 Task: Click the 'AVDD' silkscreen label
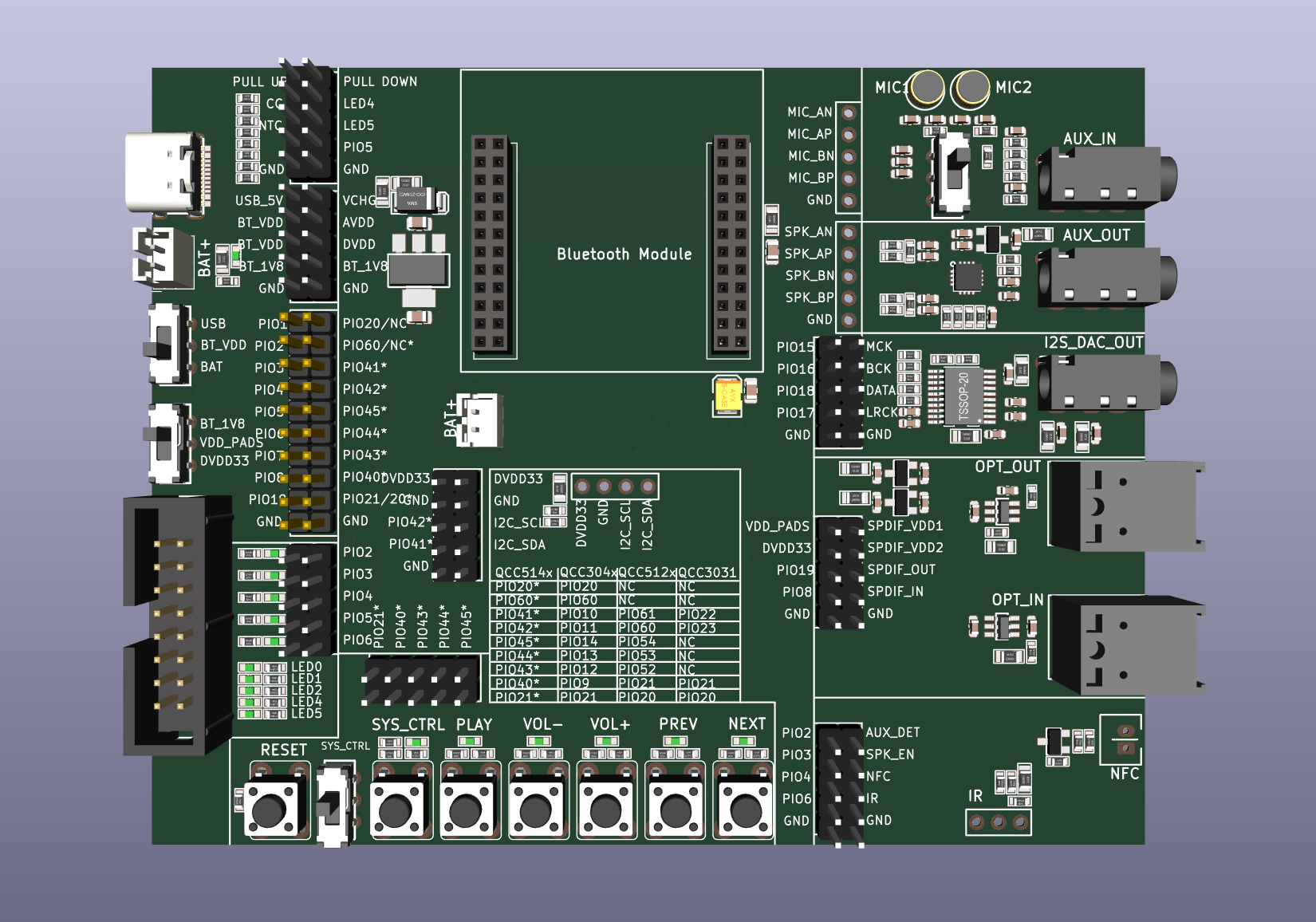pyautogui.click(x=358, y=223)
